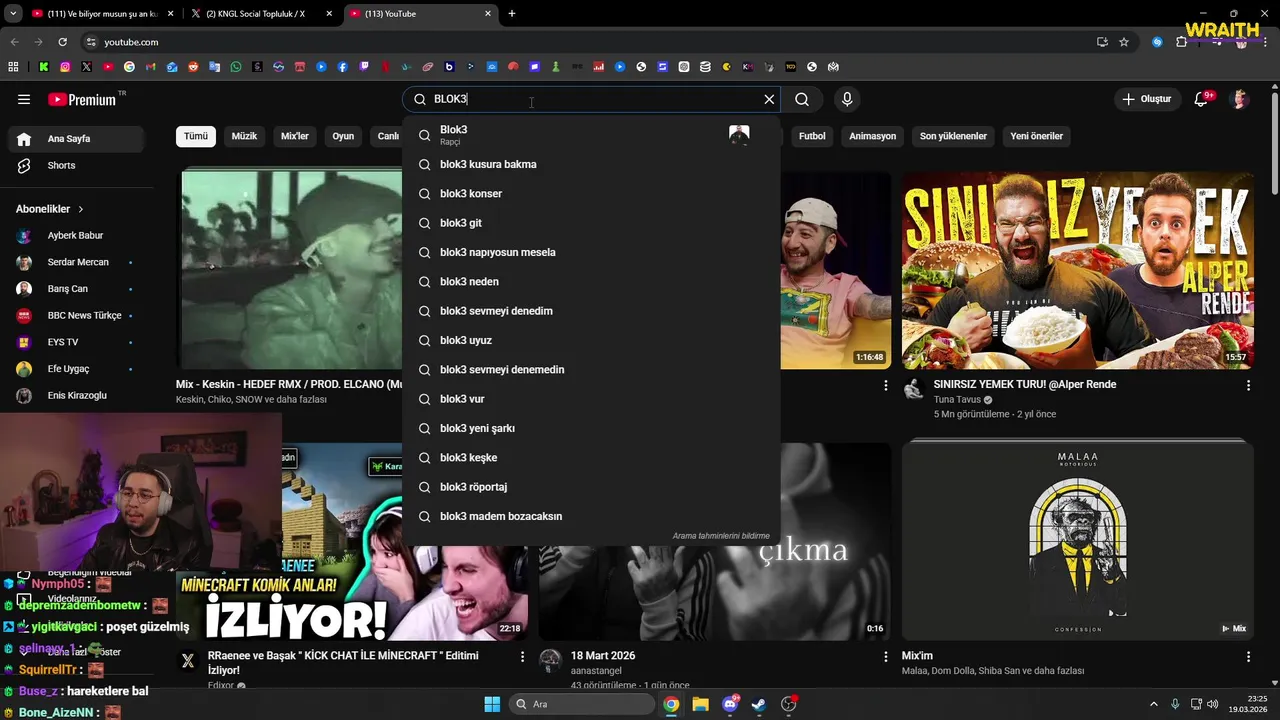Open Discord from the taskbar

(x=730, y=704)
